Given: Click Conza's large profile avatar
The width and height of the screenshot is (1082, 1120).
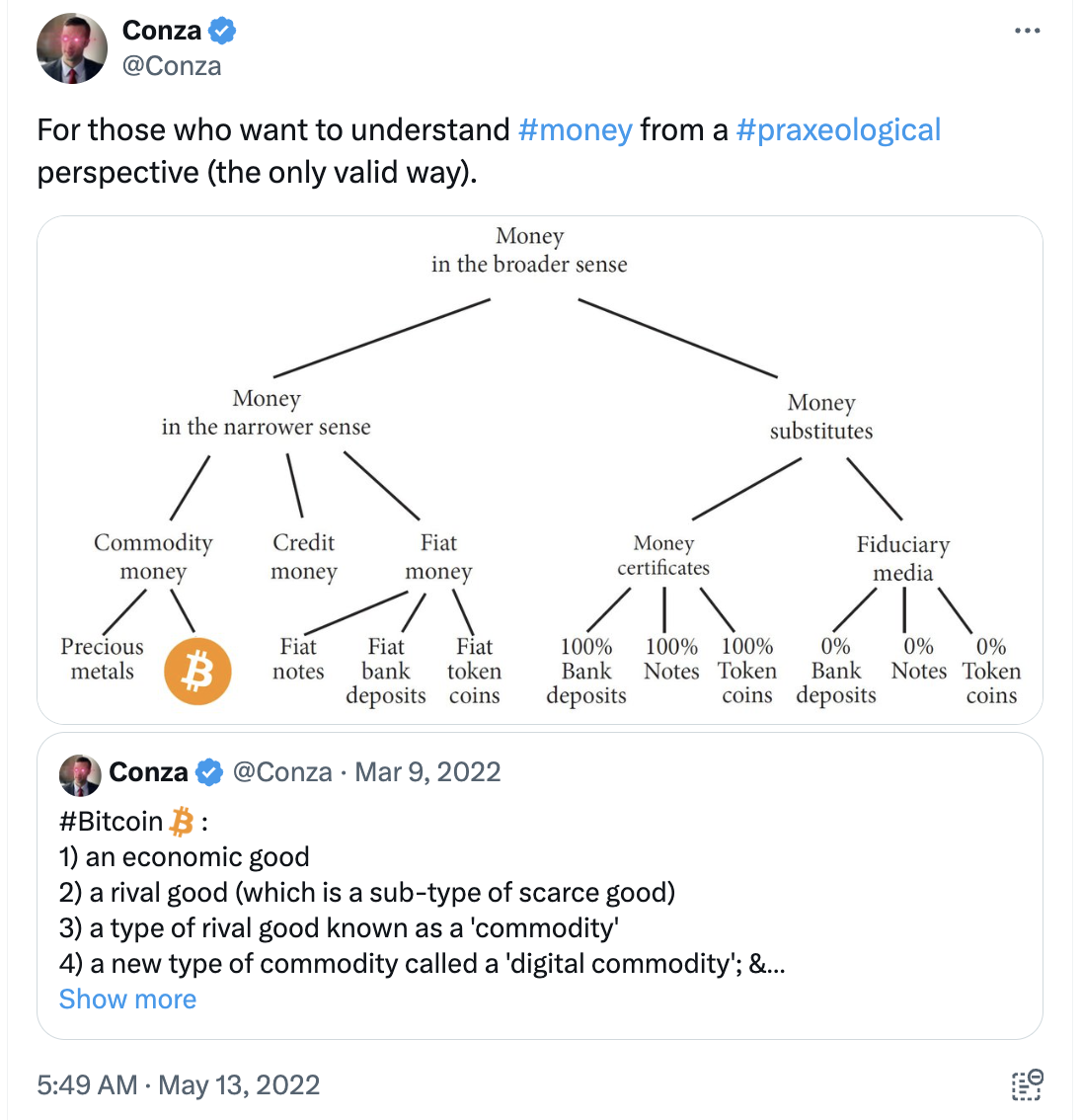Looking at the screenshot, I should pos(72,48).
